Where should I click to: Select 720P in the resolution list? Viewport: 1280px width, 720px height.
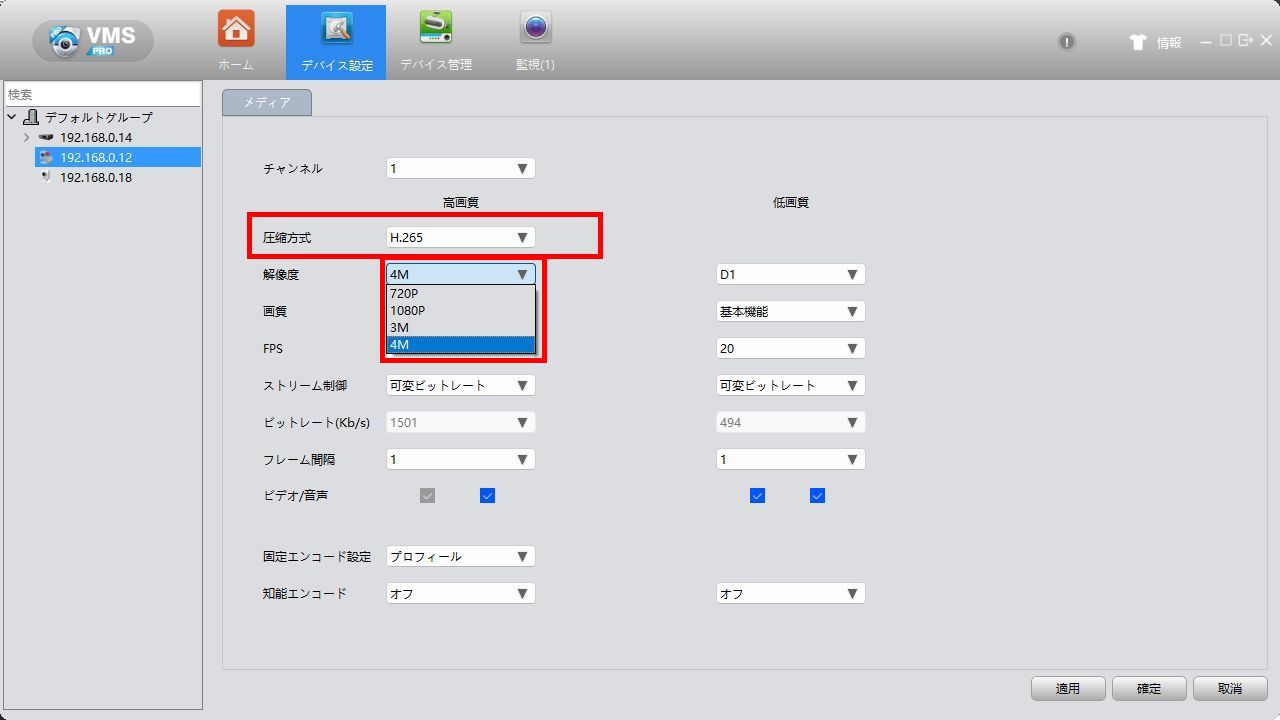405,294
